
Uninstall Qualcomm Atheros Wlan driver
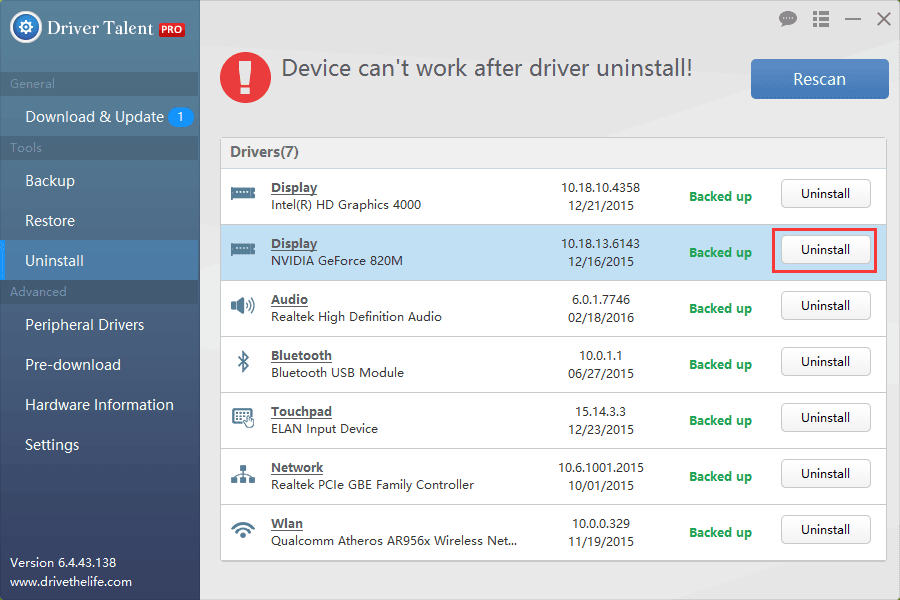click(x=825, y=529)
